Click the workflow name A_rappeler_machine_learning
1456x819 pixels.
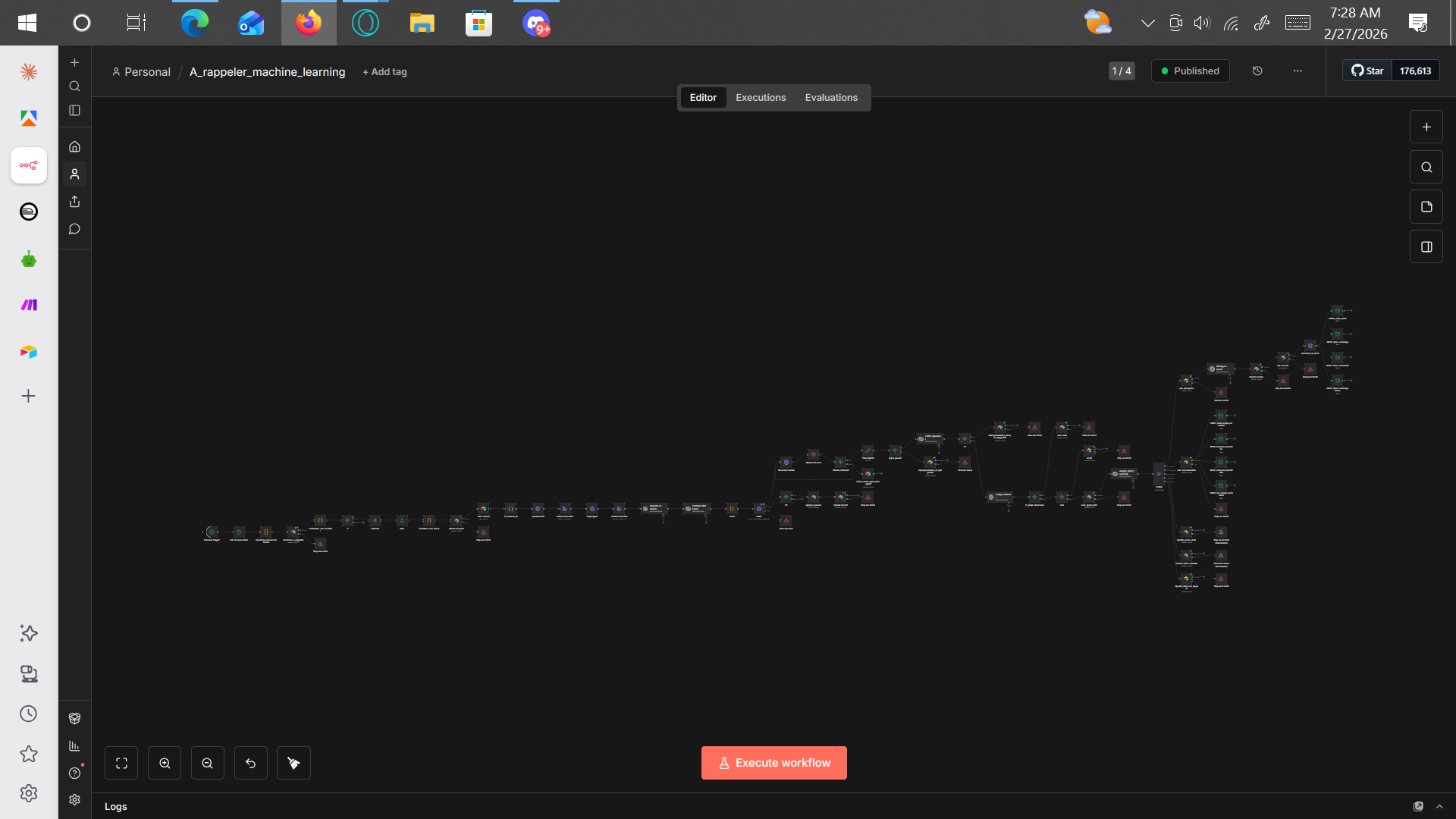[x=267, y=72]
